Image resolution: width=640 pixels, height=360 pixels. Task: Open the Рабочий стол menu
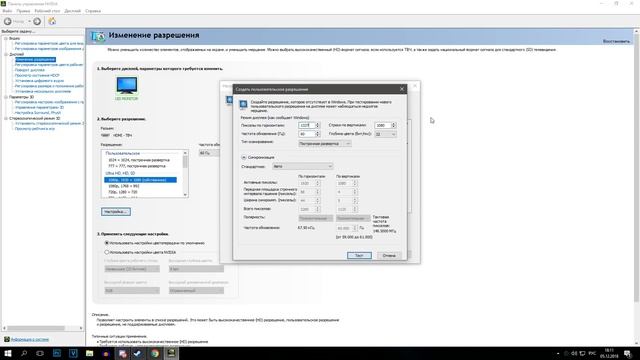(x=47, y=11)
